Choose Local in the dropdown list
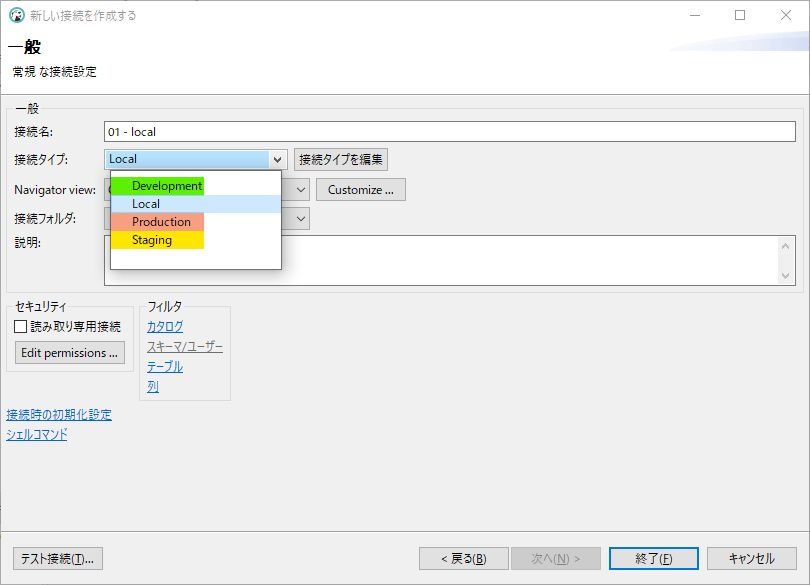810x585 pixels. point(196,204)
